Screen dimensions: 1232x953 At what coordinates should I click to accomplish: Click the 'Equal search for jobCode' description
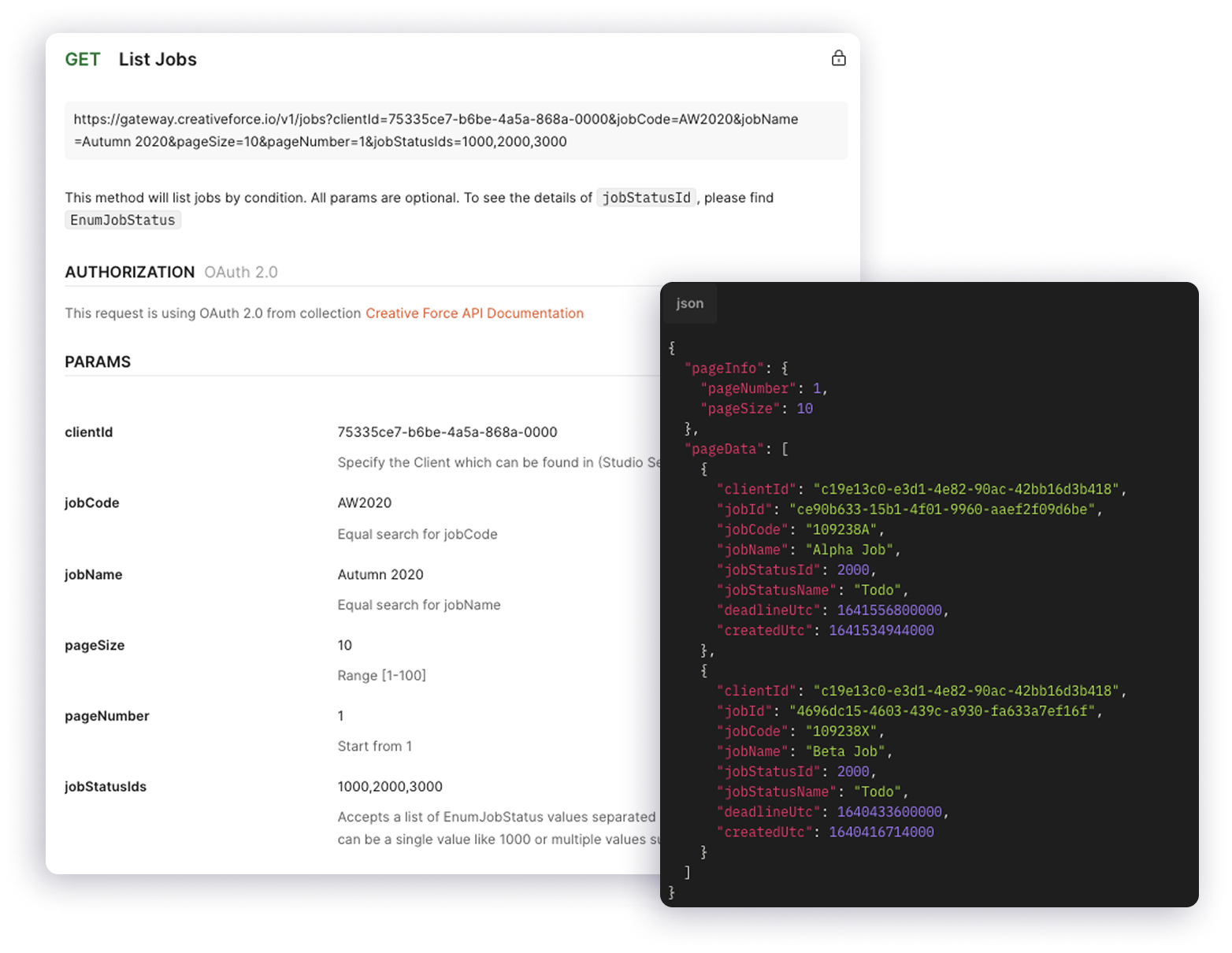[x=417, y=535]
